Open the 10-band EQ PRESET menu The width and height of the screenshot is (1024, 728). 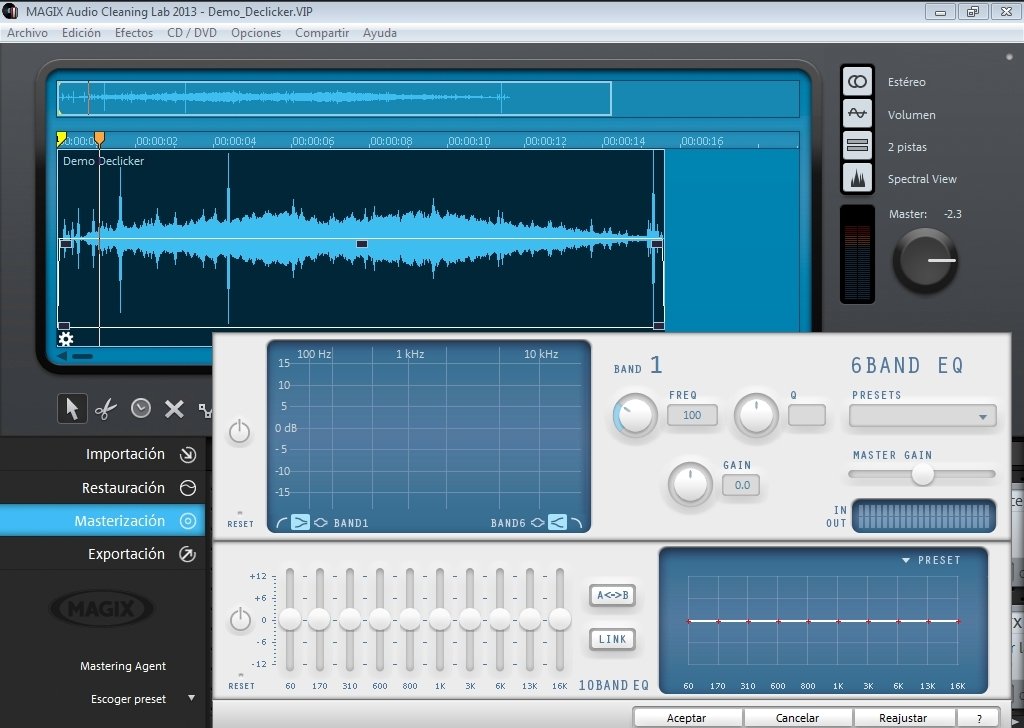pyautogui.click(x=931, y=560)
